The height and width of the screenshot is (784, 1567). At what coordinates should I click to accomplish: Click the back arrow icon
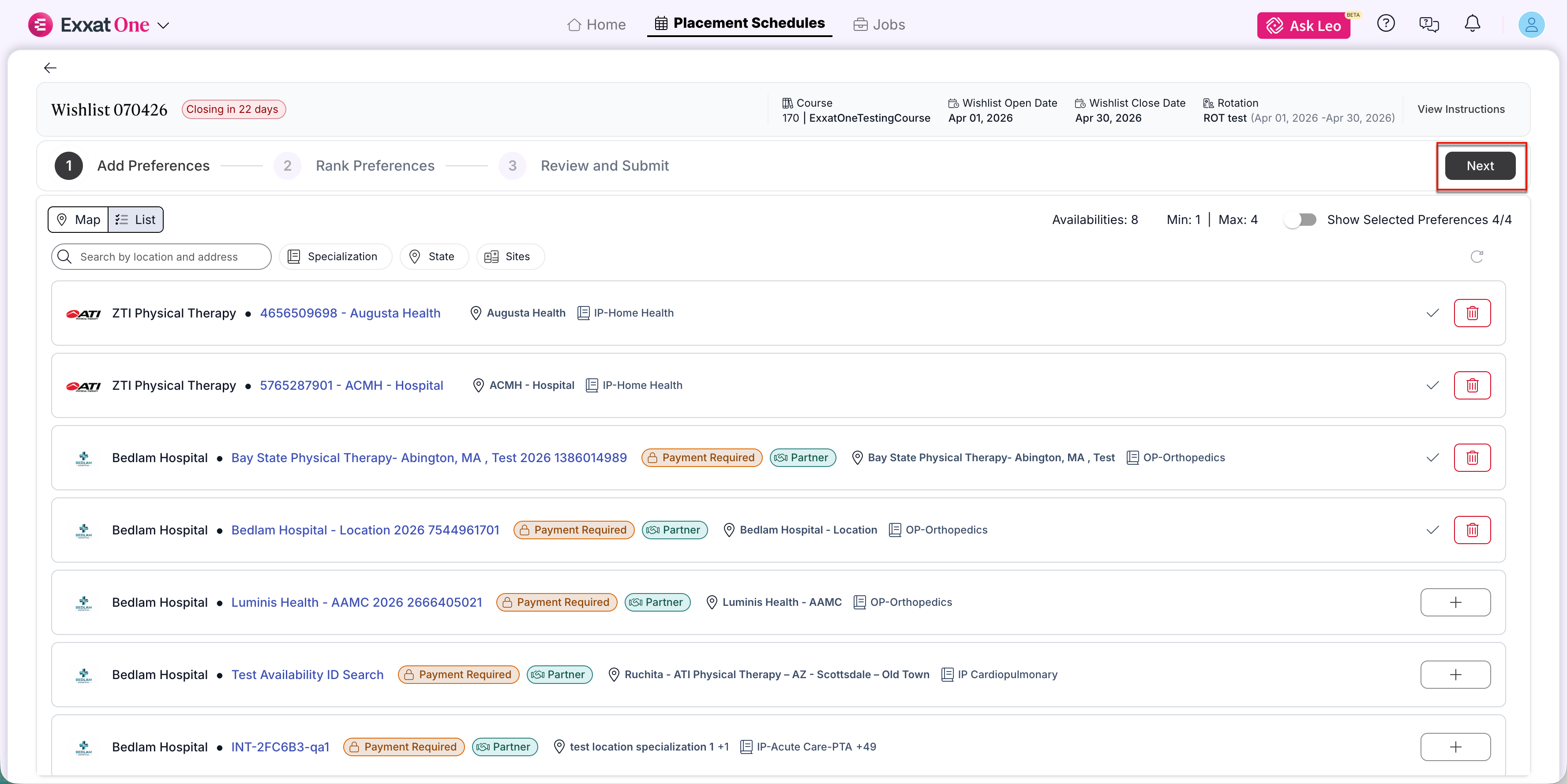[x=50, y=68]
